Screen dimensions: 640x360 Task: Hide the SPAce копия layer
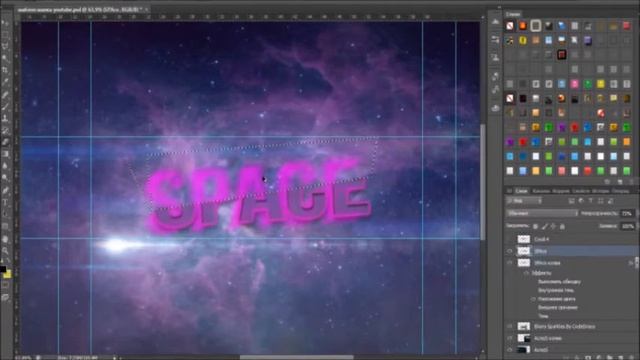point(509,263)
